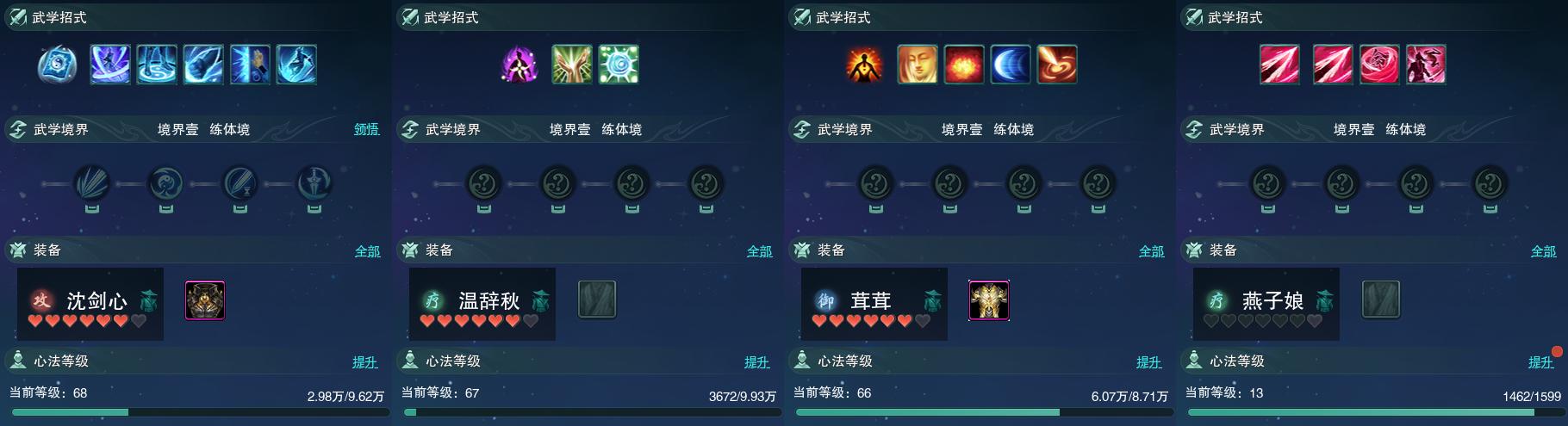Open the armor equipment slot beside 沈剑心

click(x=205, y=300)
